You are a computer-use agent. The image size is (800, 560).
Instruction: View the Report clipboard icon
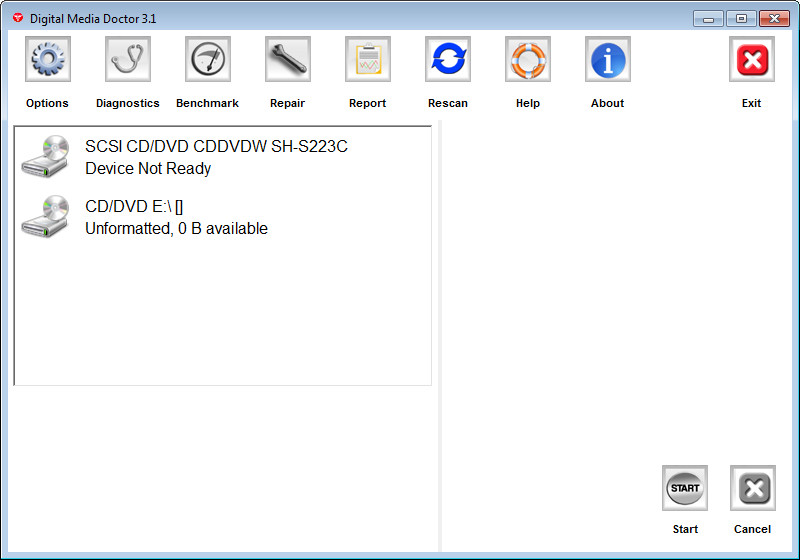[368, 59]
